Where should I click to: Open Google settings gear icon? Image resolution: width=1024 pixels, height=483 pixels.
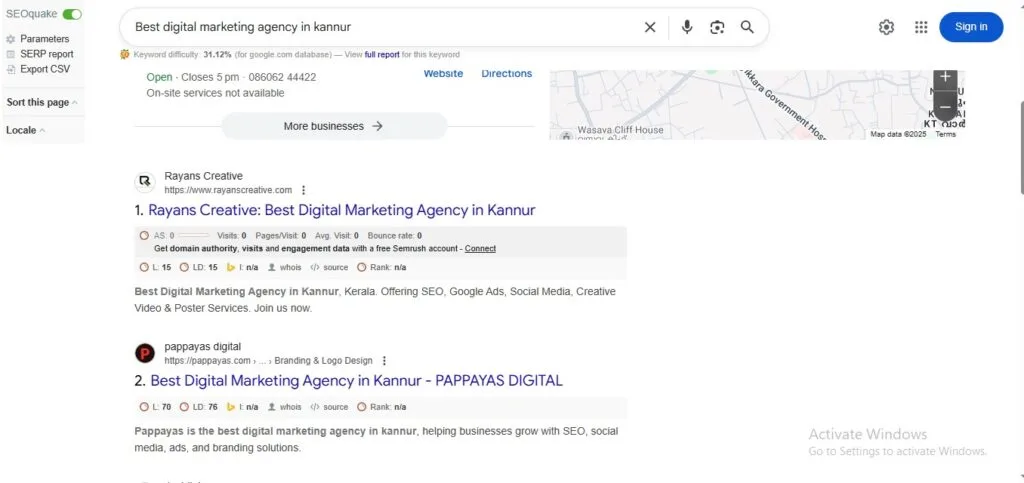886,27
